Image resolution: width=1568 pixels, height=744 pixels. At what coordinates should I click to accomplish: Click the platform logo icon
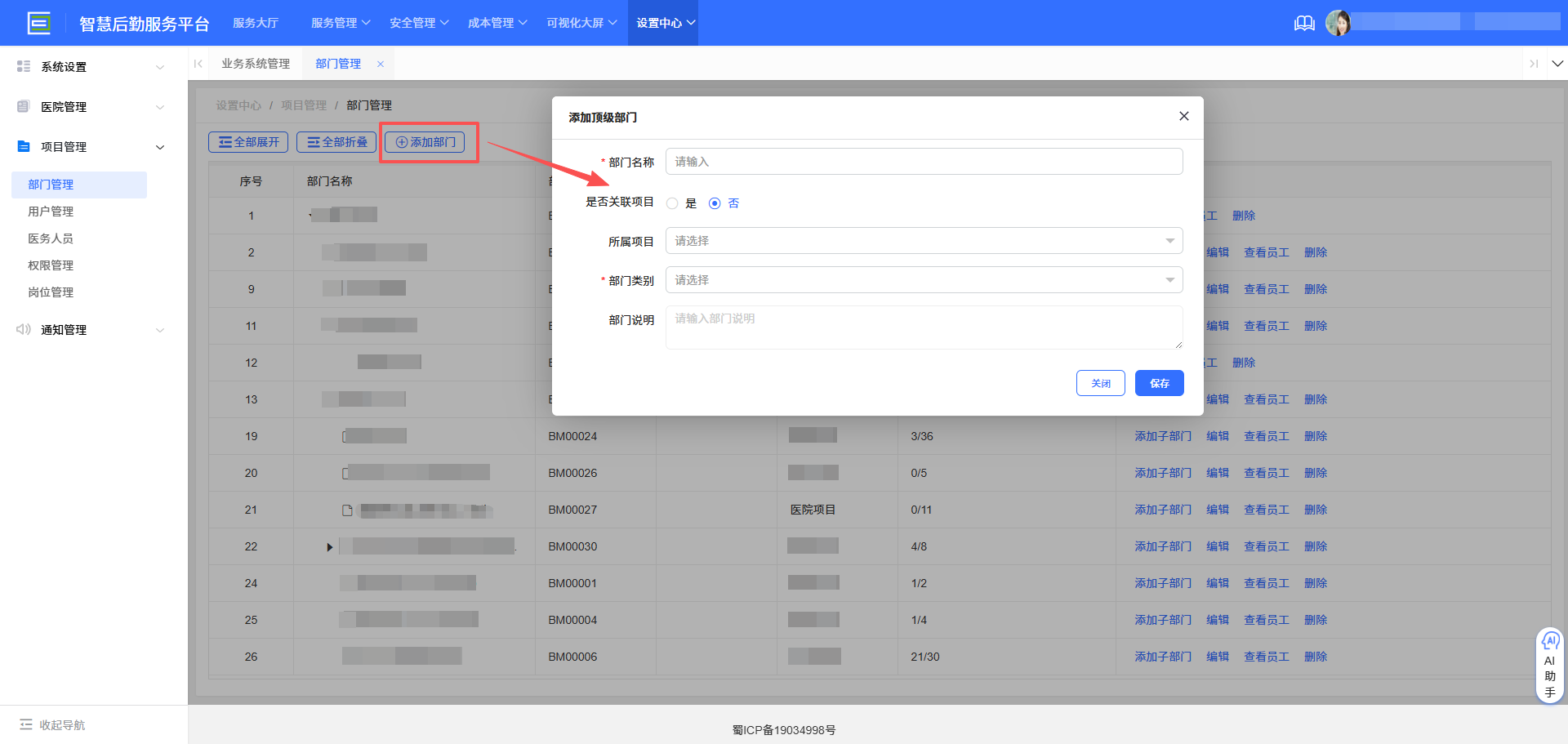pyautogui.click(x=38, y=23)
